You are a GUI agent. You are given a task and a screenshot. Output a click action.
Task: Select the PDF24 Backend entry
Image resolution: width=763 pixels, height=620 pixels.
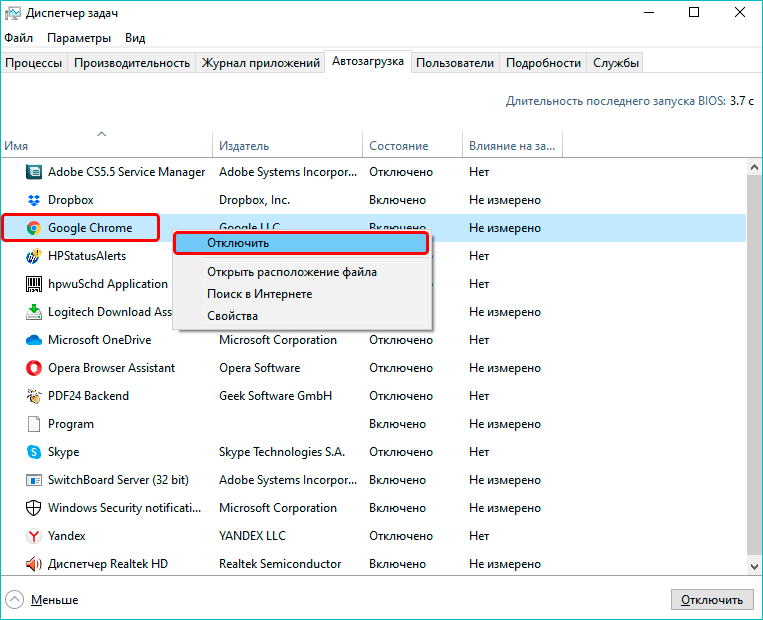point(89,396)
